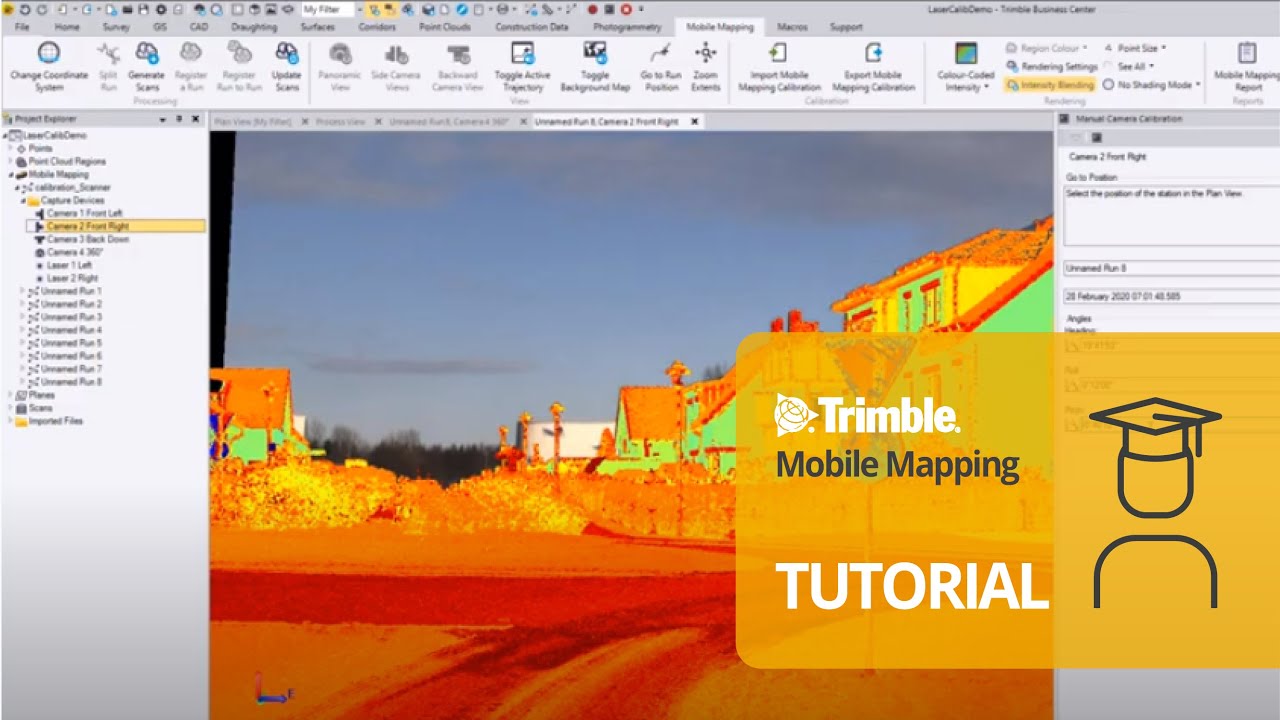Close the Camera 2 Front Right view tab
1280x720 pixels.
point(696,121)
